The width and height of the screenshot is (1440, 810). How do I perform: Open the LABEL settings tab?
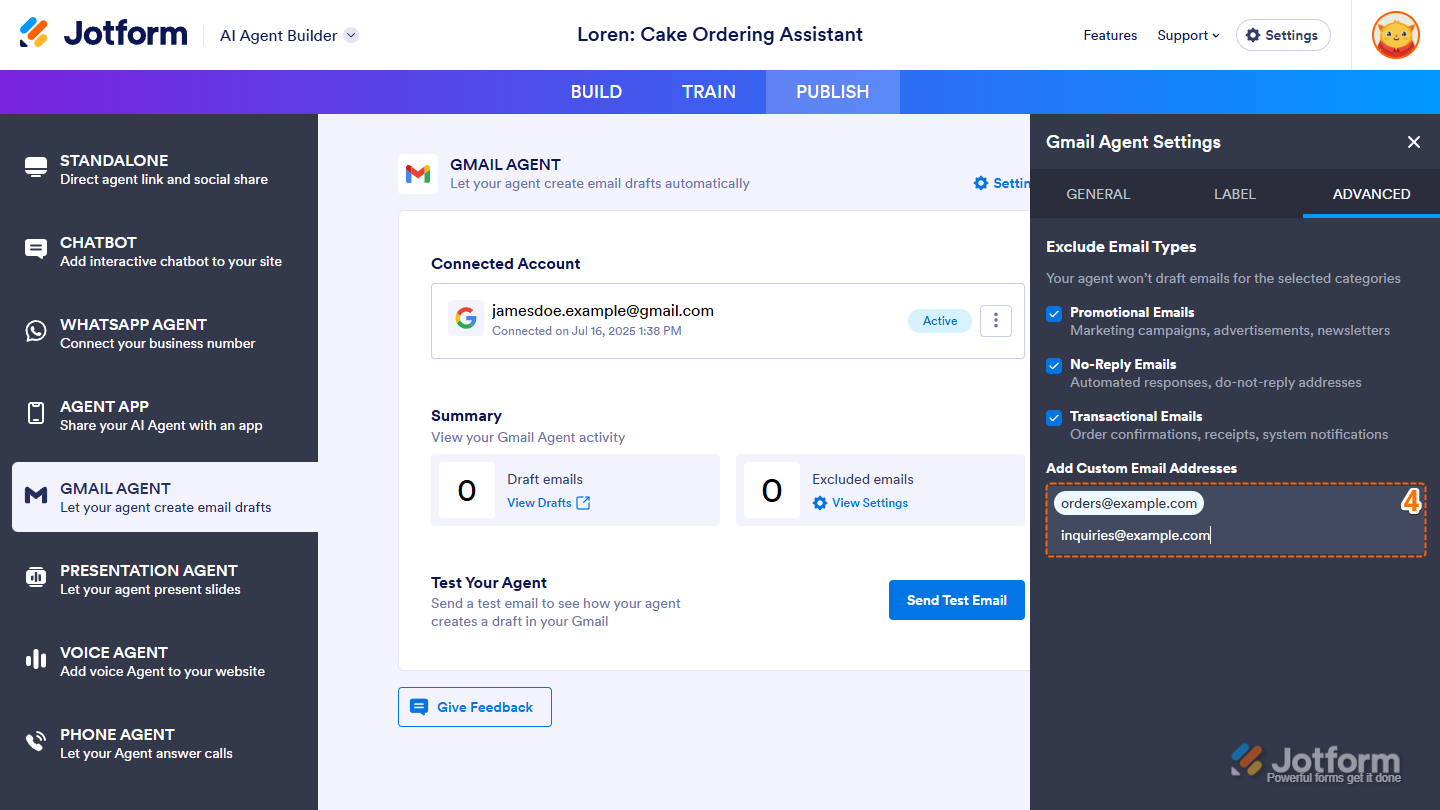[1235, 194]
